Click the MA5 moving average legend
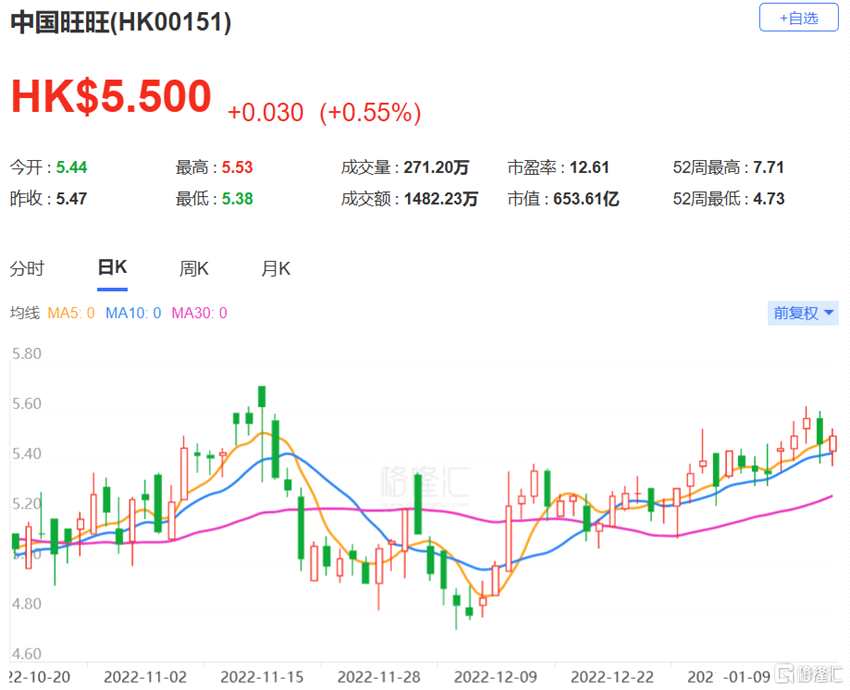The image size is (850, 690). point(71,313)
